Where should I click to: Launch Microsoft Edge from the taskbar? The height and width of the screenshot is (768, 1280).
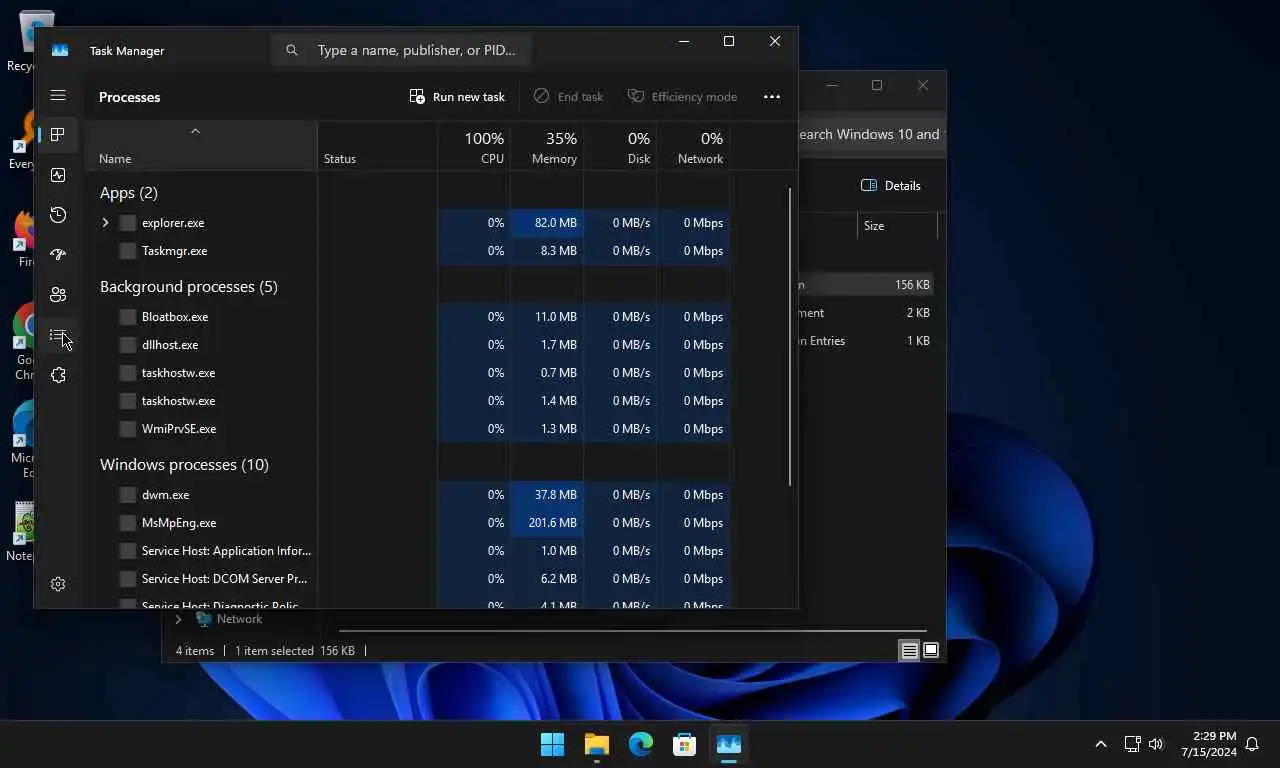[641, 744]
